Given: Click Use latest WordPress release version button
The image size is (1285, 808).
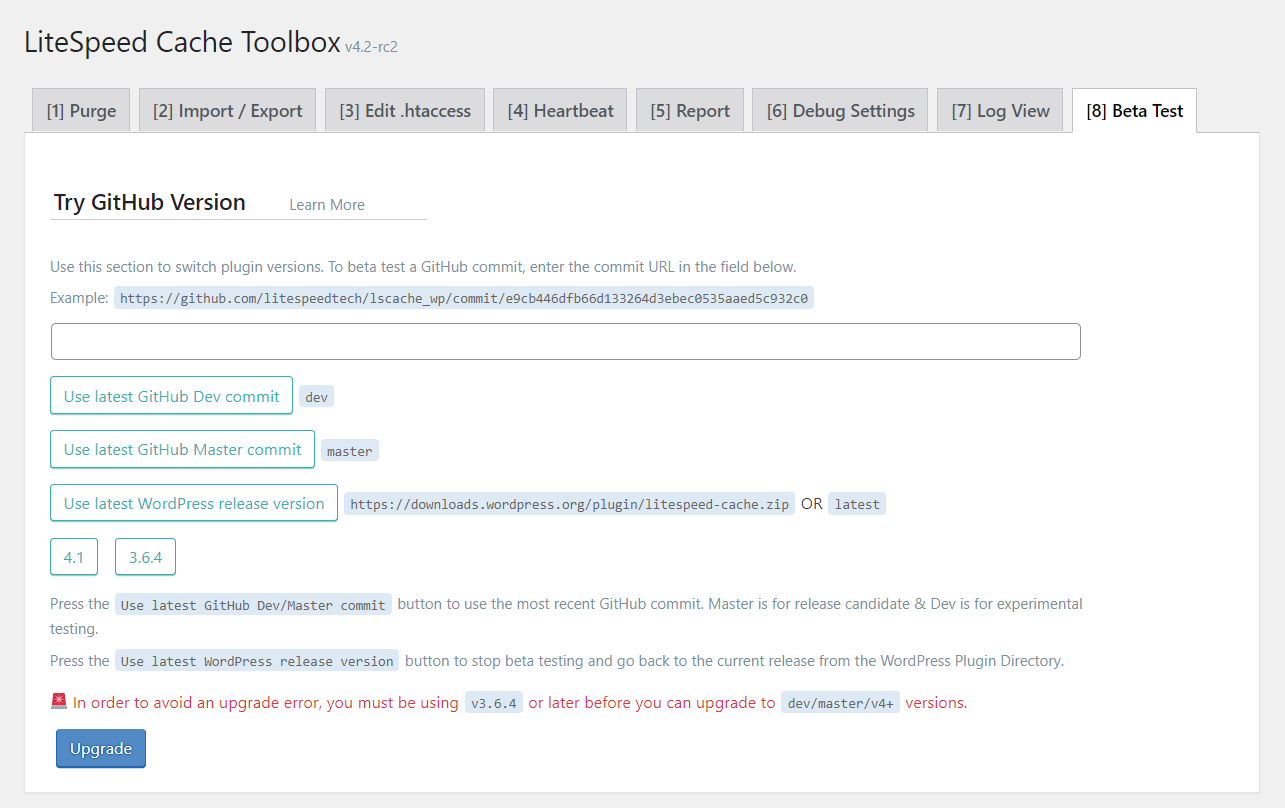Looking at the screenshot, I should tap(194, 503).
